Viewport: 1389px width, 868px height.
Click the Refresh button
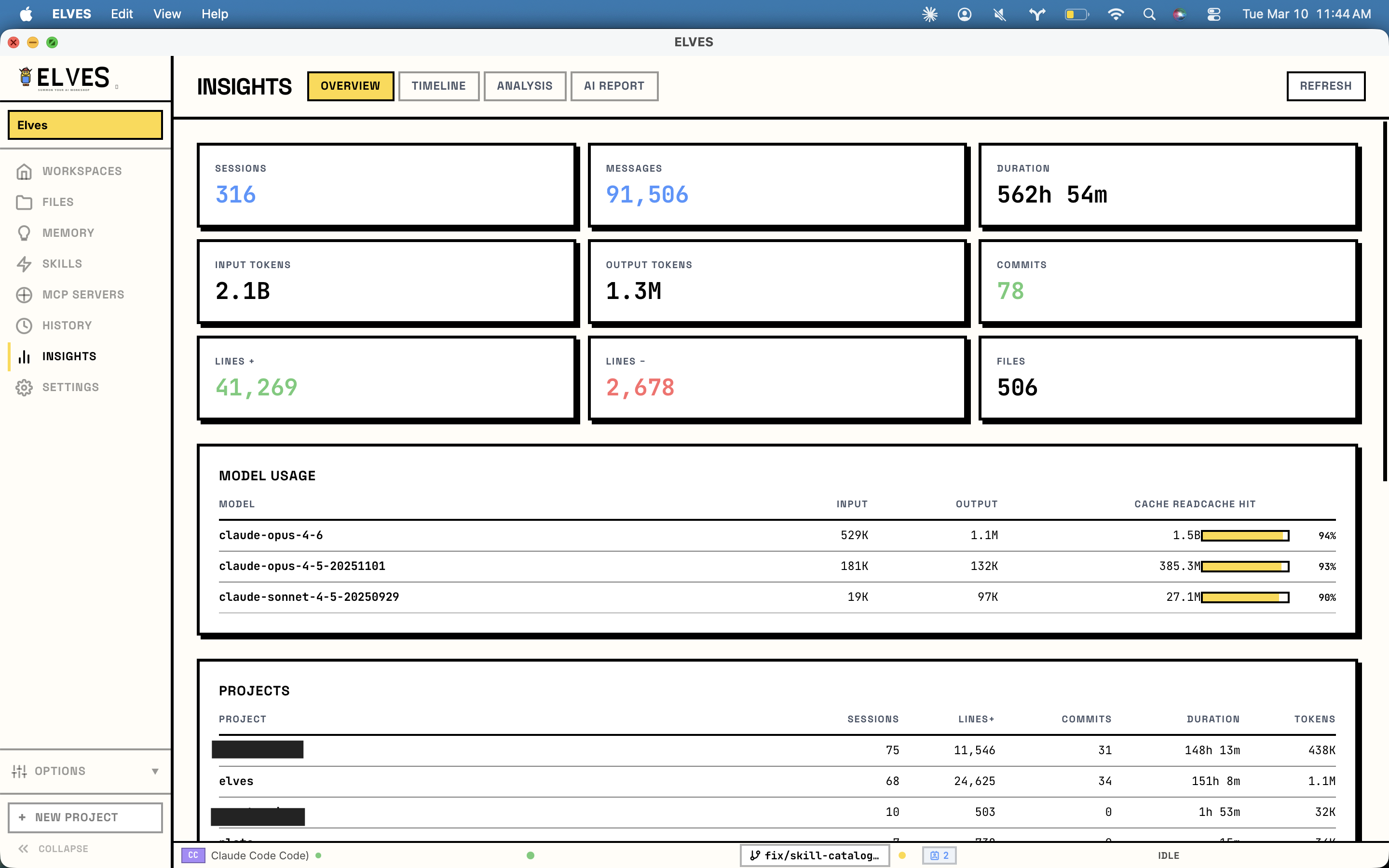pos(1325,86)
